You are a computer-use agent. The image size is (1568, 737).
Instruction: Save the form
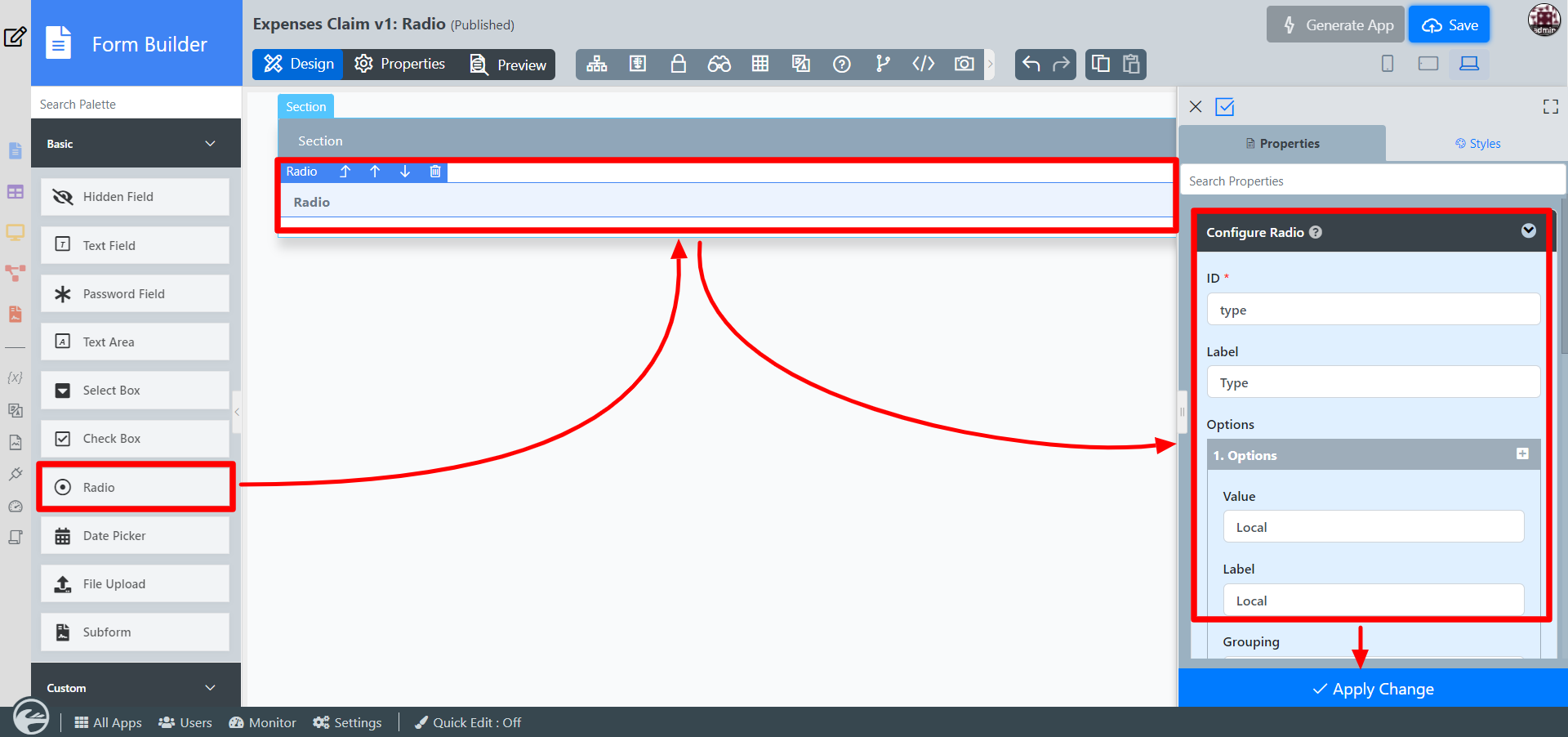coord(1450,25)
